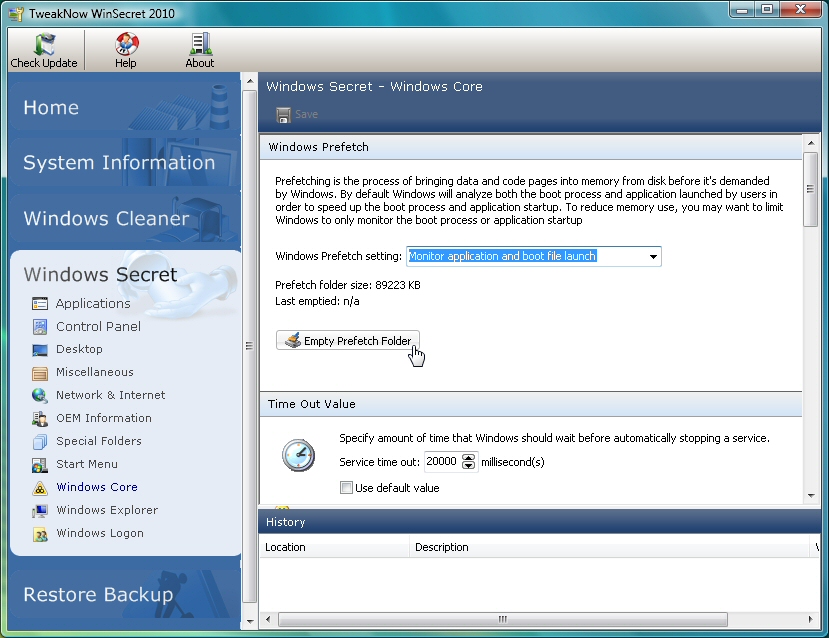Click the clock icon in Time Out Value
Viewport: 829px width, 638px height.
(x=298, y=455)
